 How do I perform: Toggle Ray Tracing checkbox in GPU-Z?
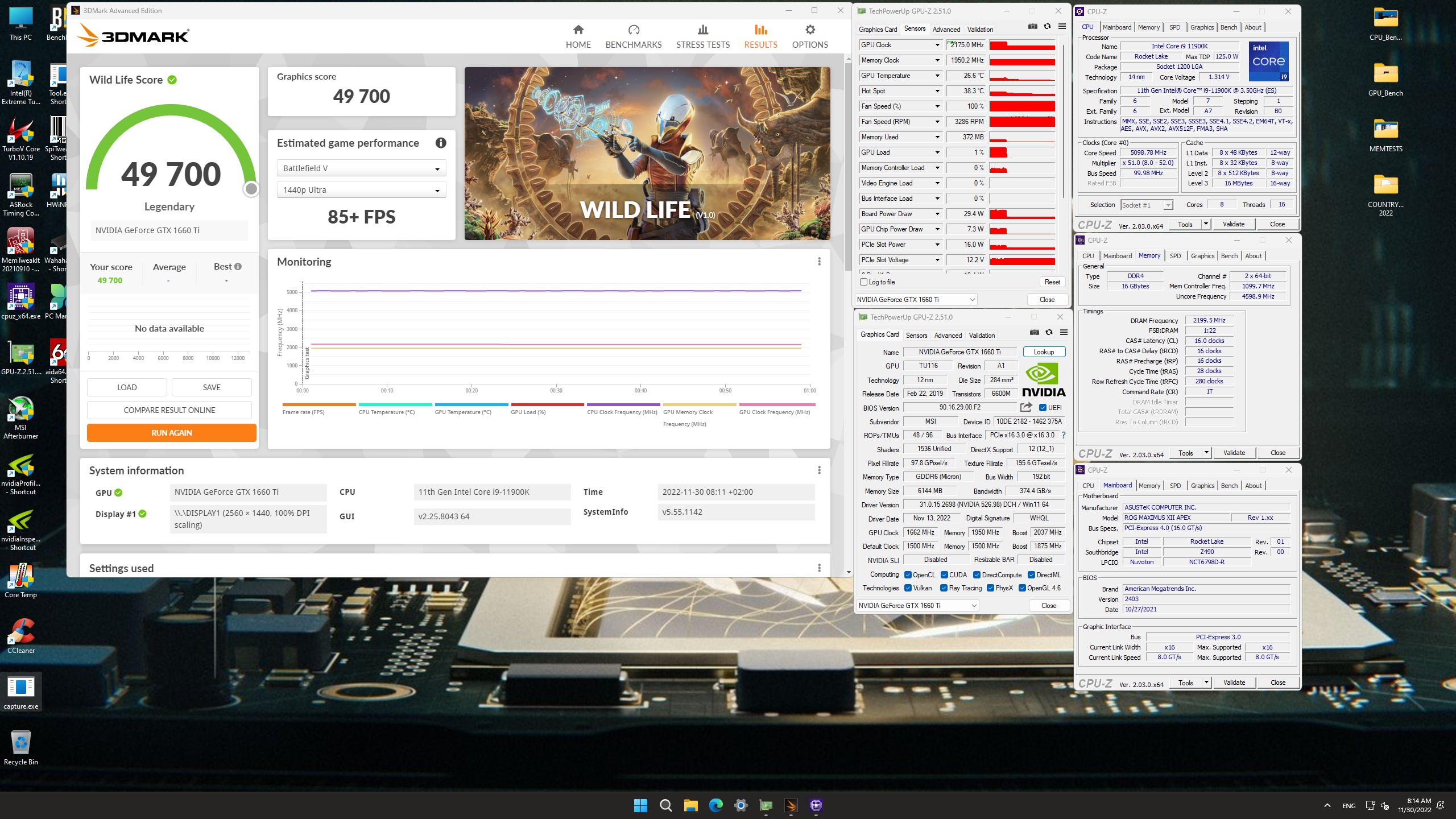[944, 588]
